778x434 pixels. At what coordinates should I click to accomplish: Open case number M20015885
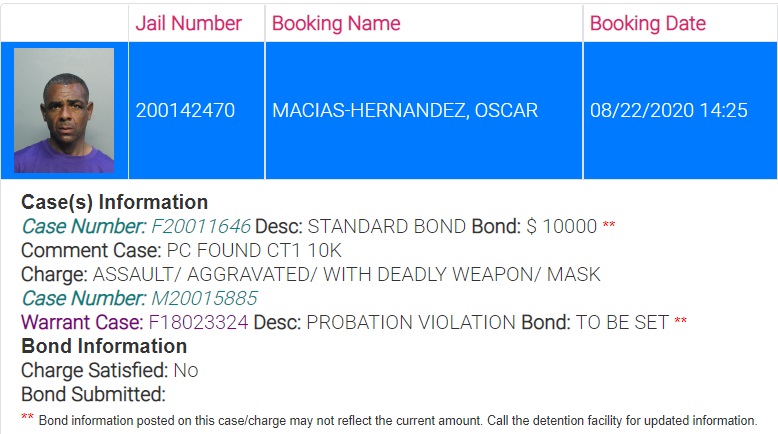pyautogui.click(x=204, y=298)
